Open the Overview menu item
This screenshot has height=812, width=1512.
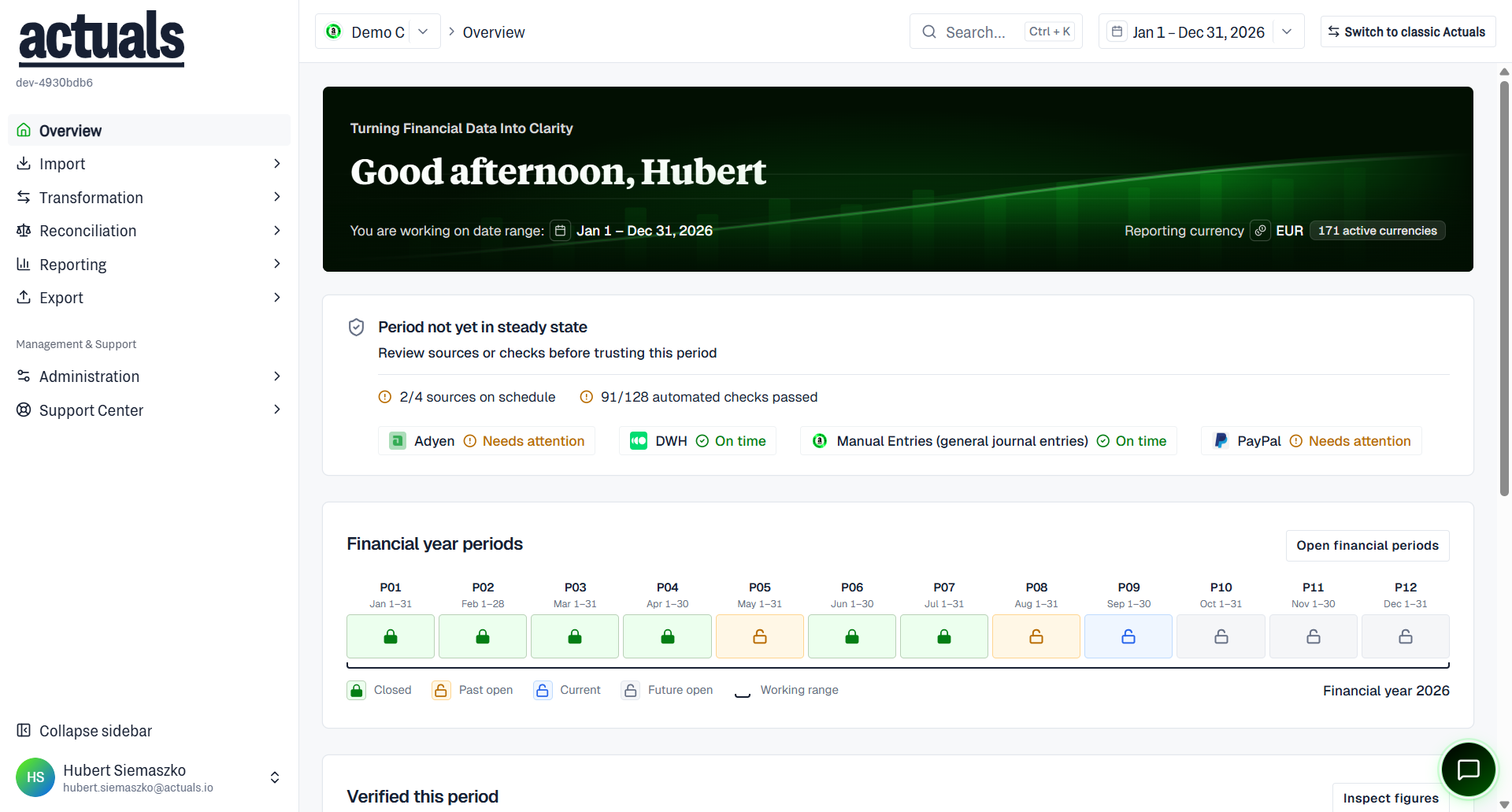[x=150, y=131]
